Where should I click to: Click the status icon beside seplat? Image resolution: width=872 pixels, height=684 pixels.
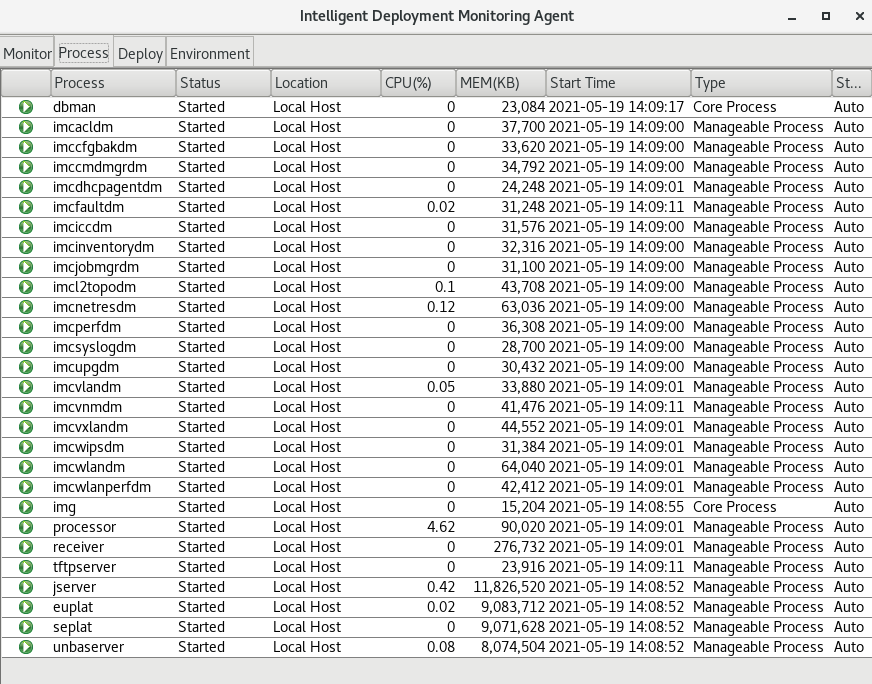(x=26, y=627)
